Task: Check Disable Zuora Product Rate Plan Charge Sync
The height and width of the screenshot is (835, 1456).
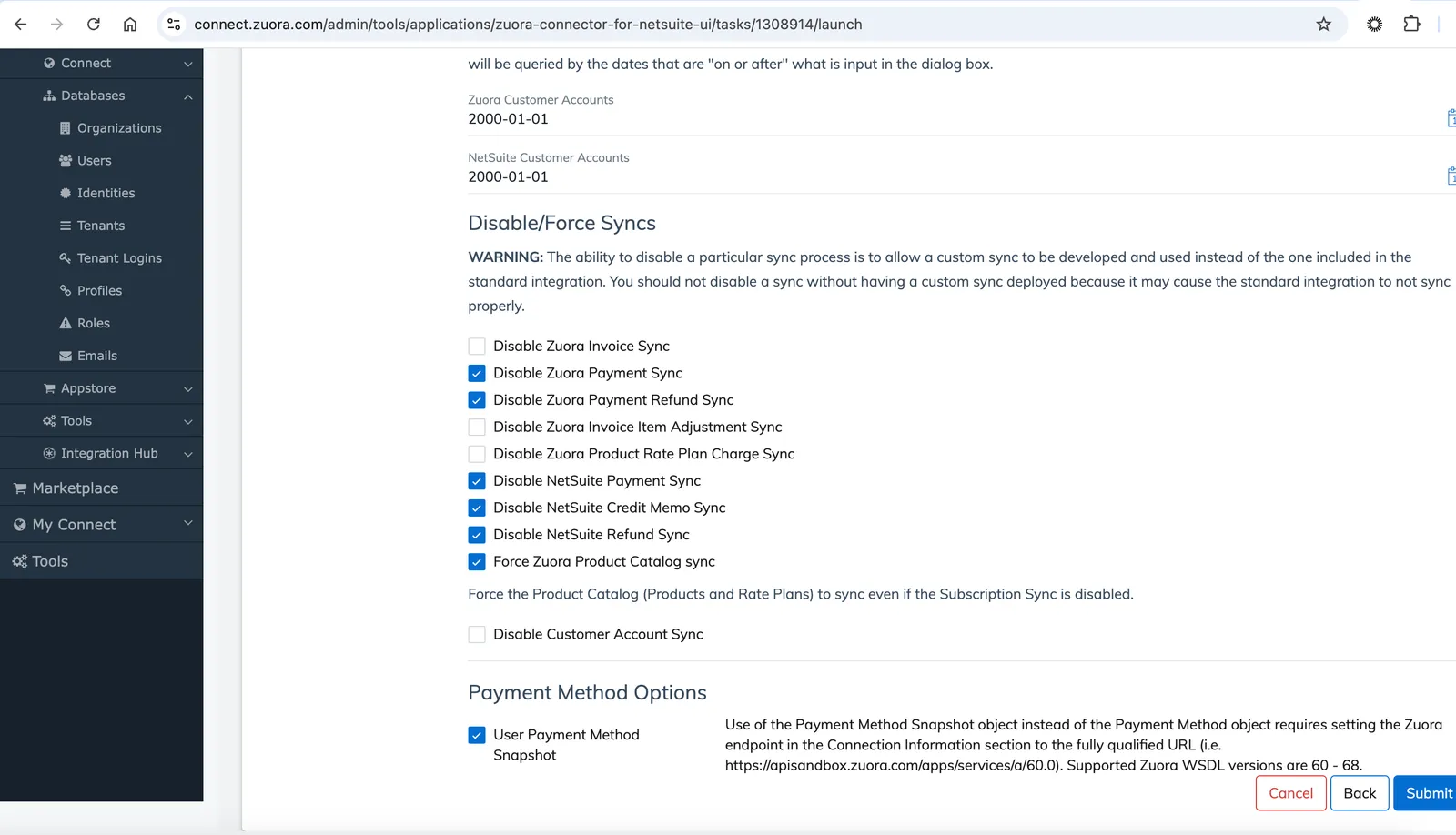Action: click(477, 454)
